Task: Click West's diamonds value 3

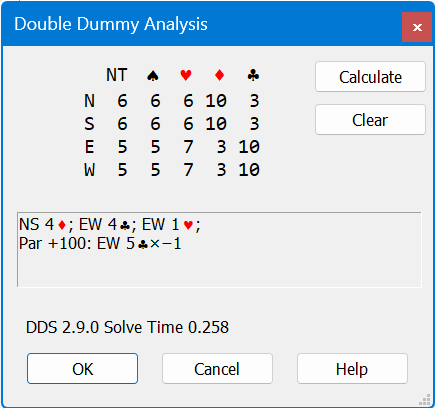Action: point(221,170)
